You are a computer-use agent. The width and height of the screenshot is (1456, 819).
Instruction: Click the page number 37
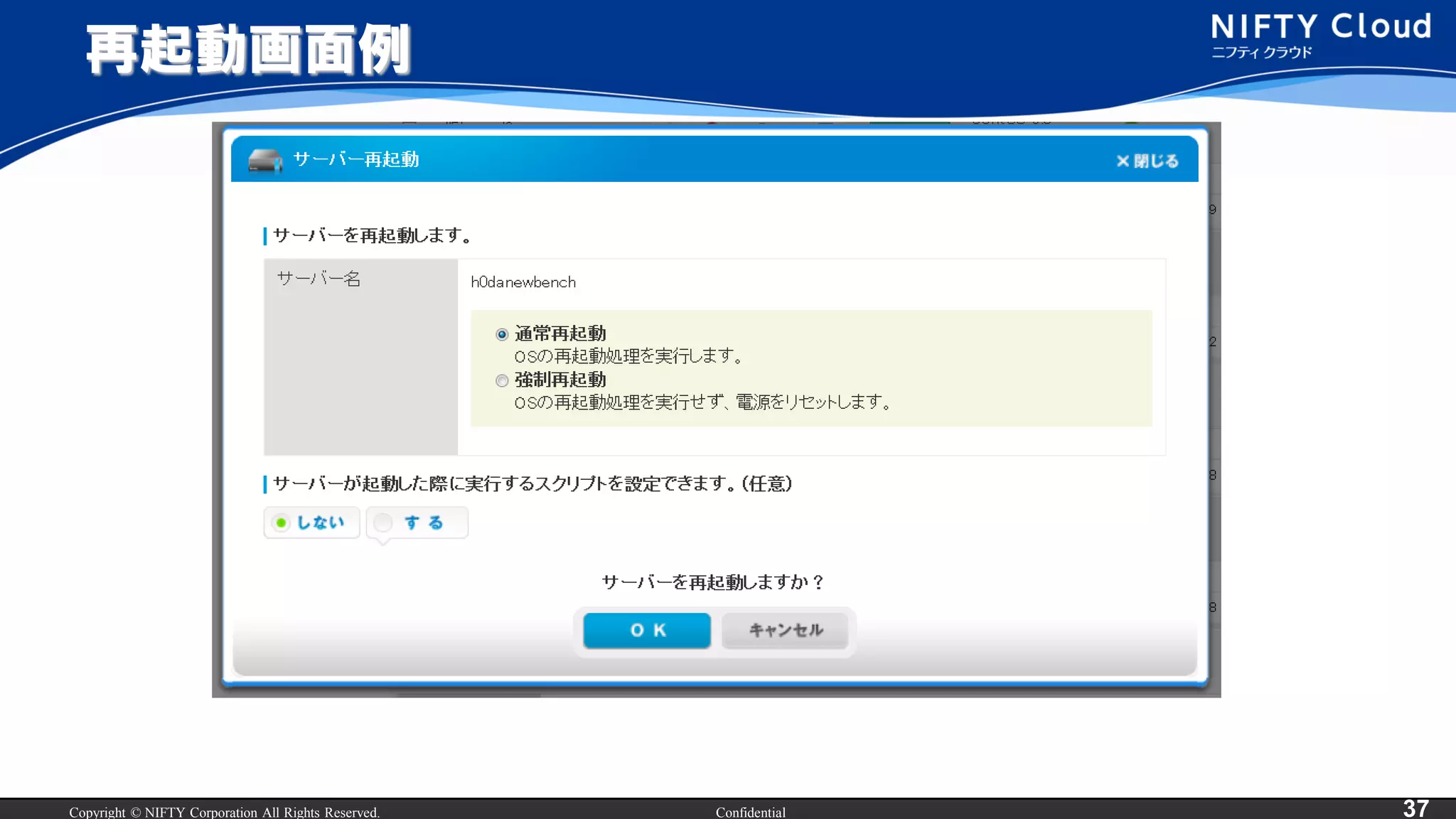click(1415, 808)
